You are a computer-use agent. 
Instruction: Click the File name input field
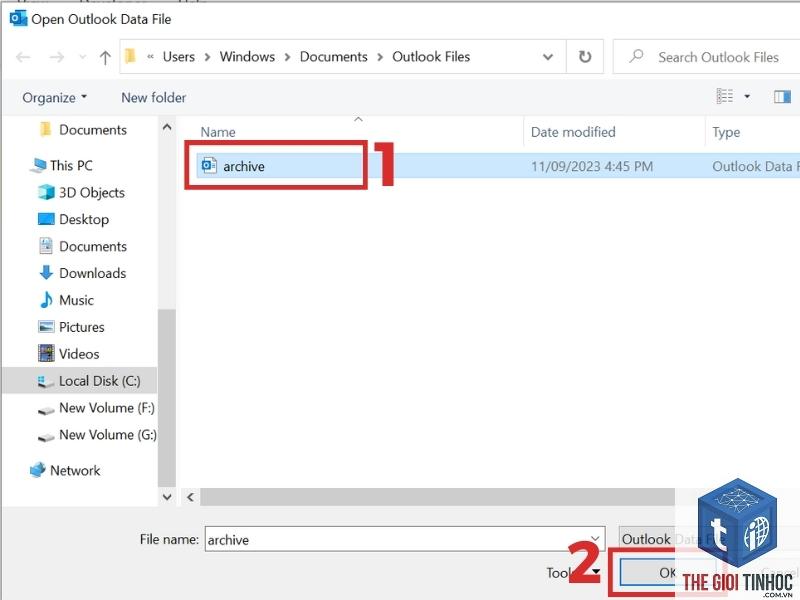[405, 539]
